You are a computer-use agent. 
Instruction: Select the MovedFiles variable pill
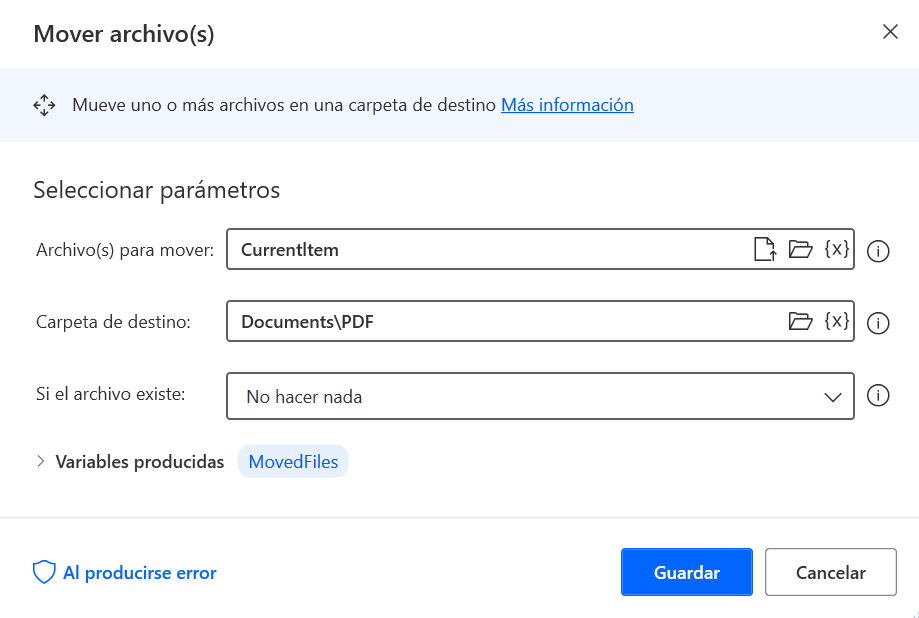coord(292,461)
